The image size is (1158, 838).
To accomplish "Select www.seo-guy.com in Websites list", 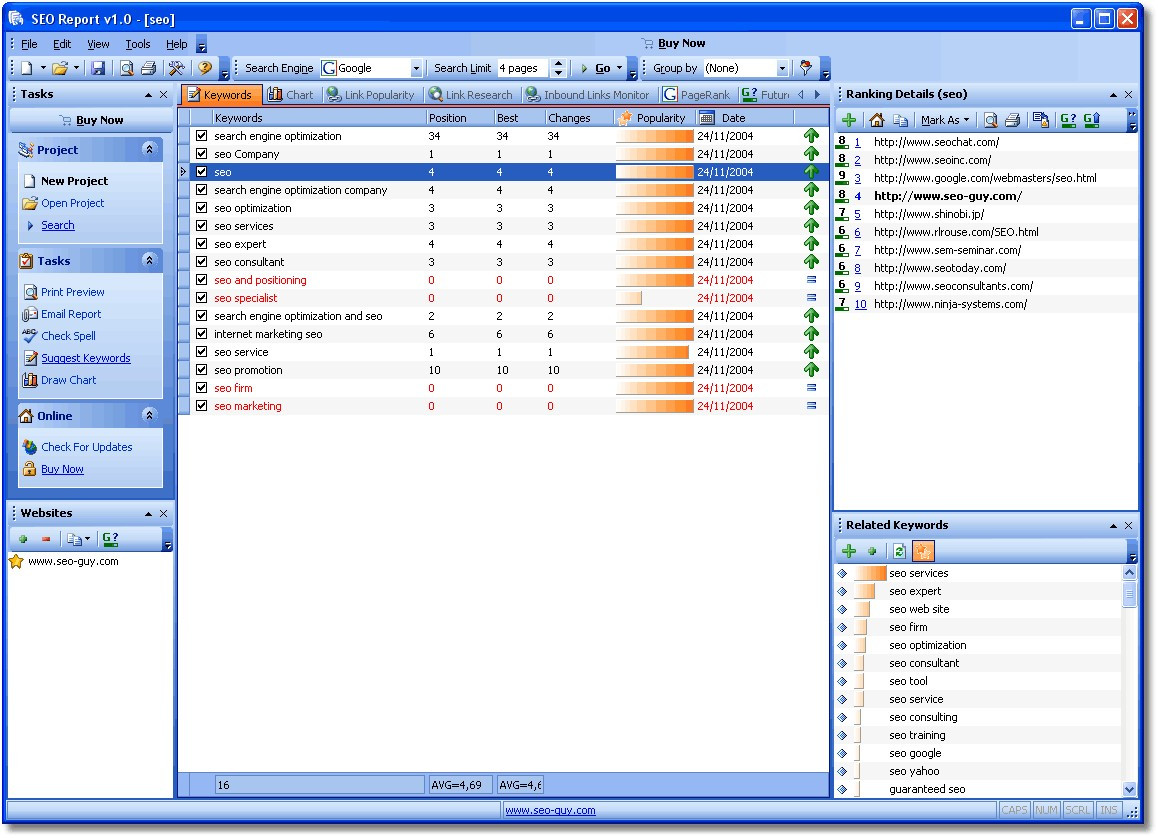I will tap(73, 561).
